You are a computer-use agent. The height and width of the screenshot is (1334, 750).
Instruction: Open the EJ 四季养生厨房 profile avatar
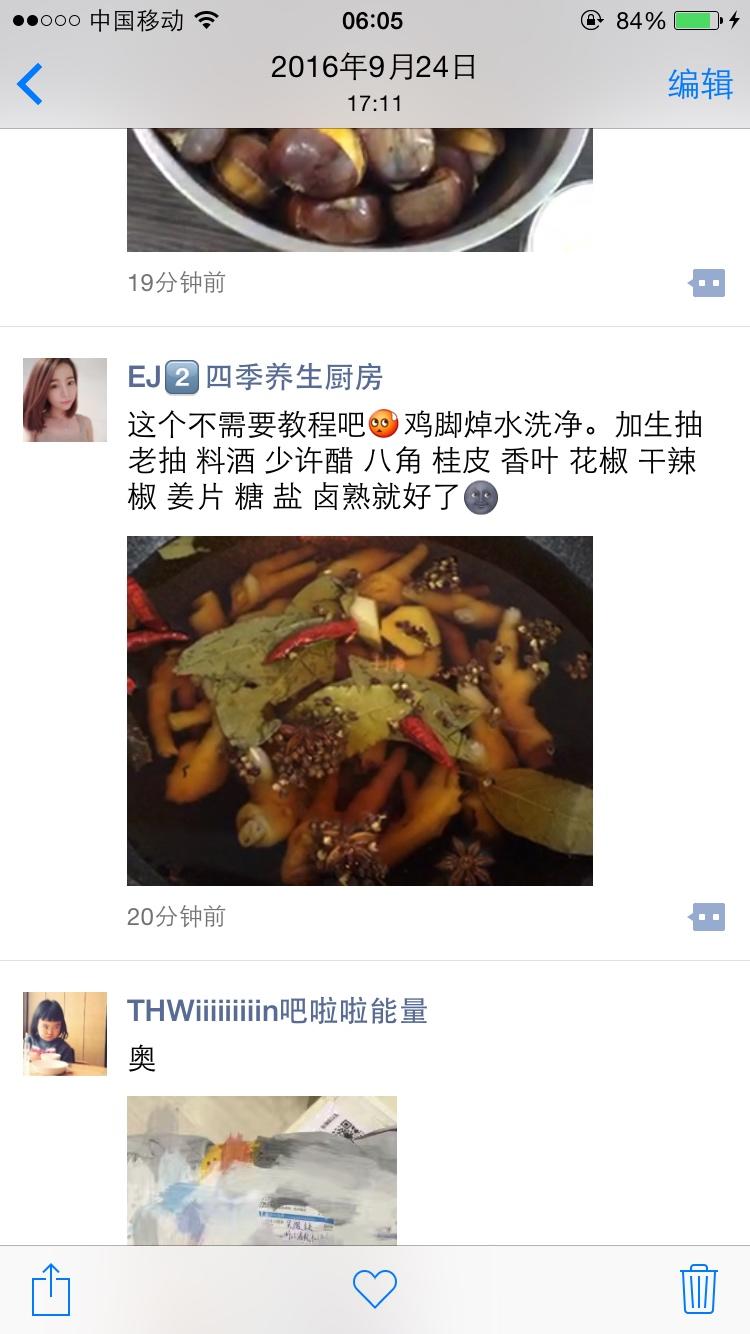pos(65,400)
